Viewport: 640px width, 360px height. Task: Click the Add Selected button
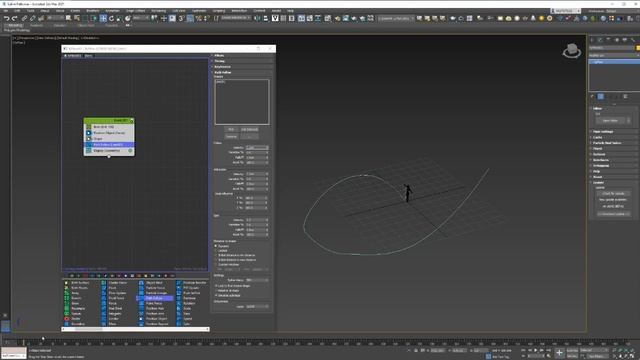click(249, 129)
